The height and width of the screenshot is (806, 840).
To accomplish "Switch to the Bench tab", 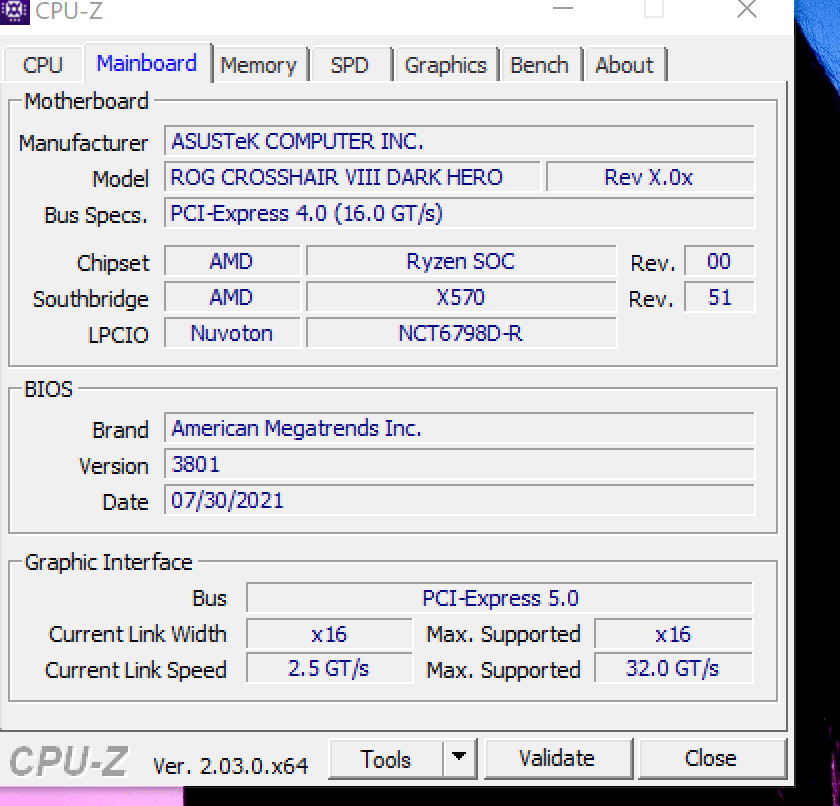I will [539, 65].
